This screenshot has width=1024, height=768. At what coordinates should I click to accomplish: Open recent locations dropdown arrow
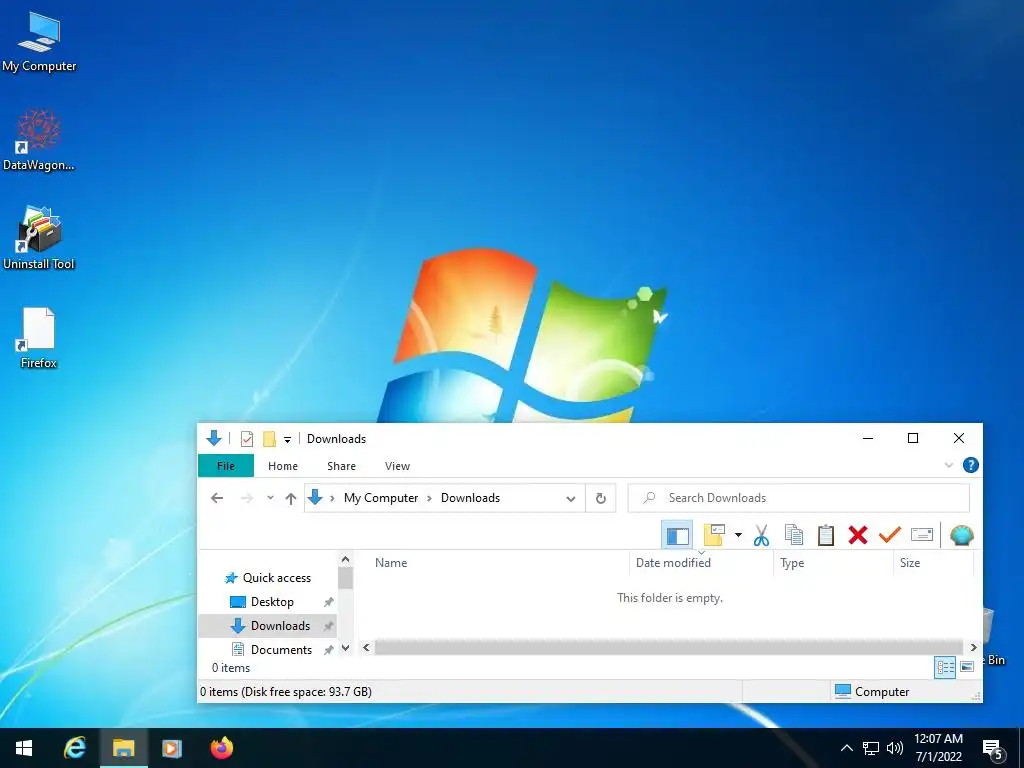pyautogui.click(x=270, y=498)
